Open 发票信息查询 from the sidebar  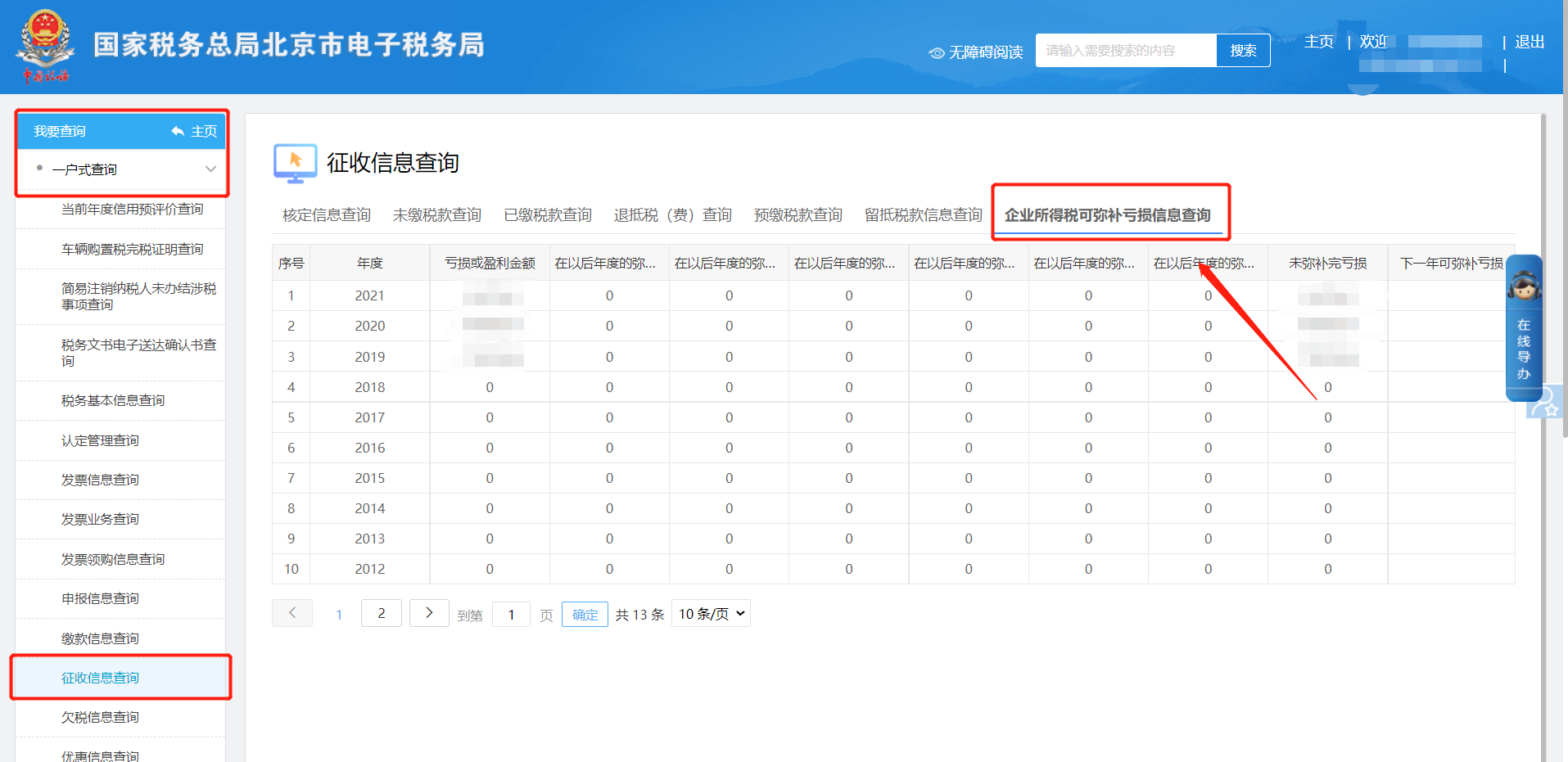(101, 479)
